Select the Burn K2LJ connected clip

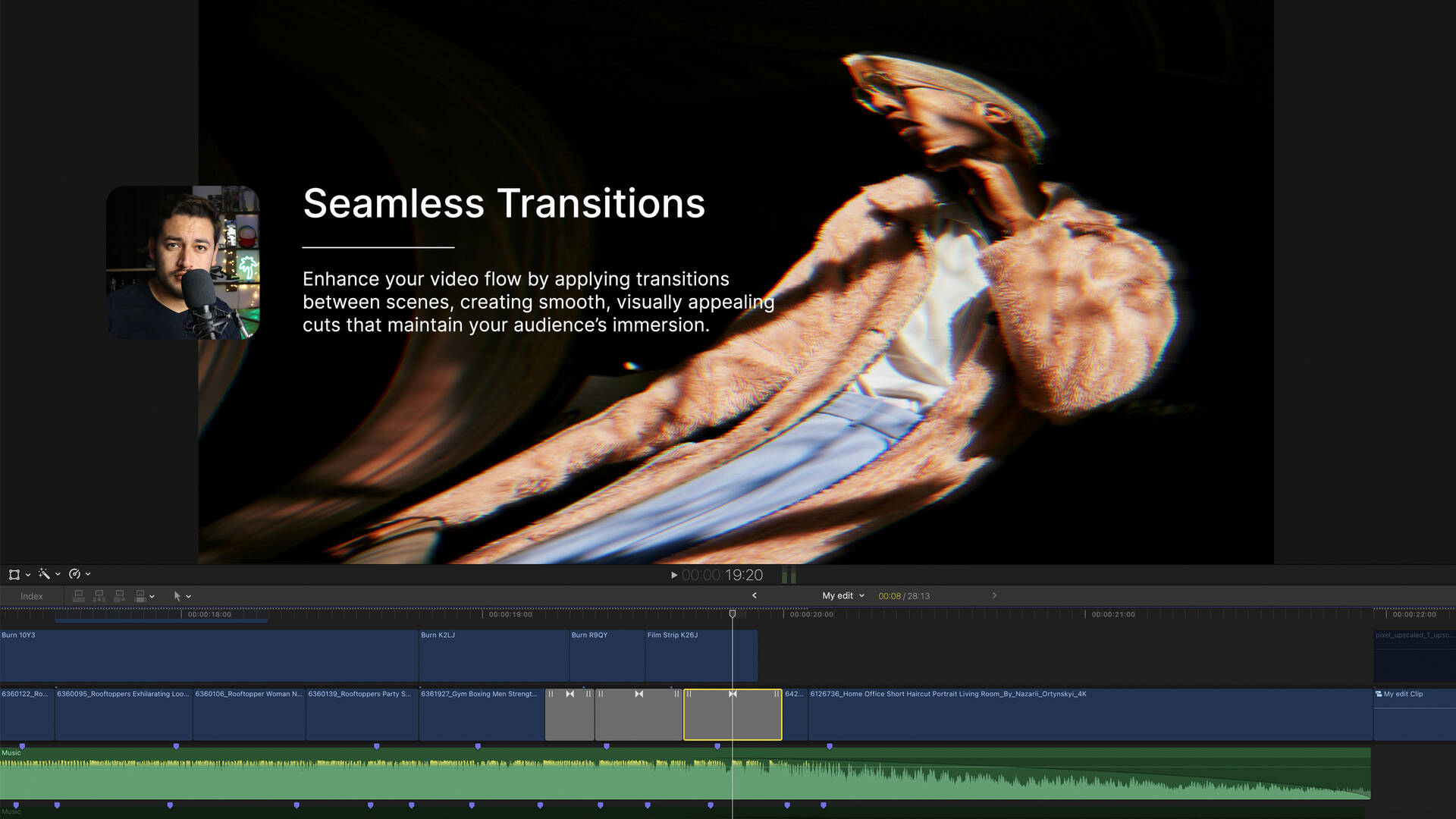tap(493, 657)
